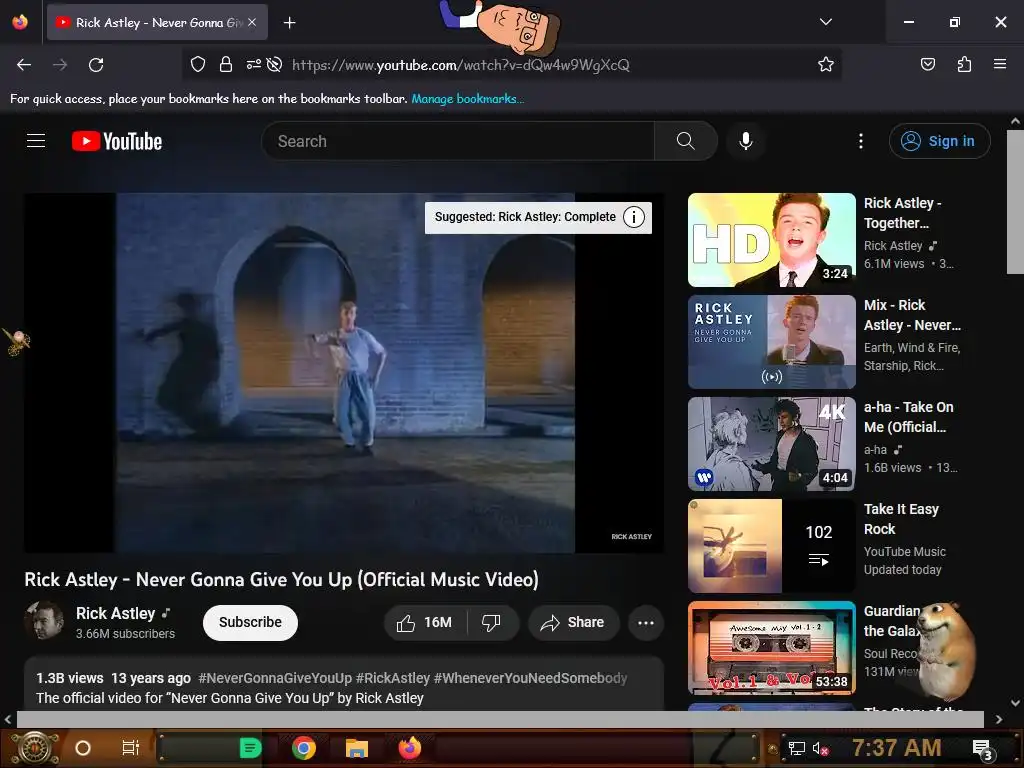This screenshot has width=1024, height=768.
Task: Click Sign in button
Action: coord(939,141)
